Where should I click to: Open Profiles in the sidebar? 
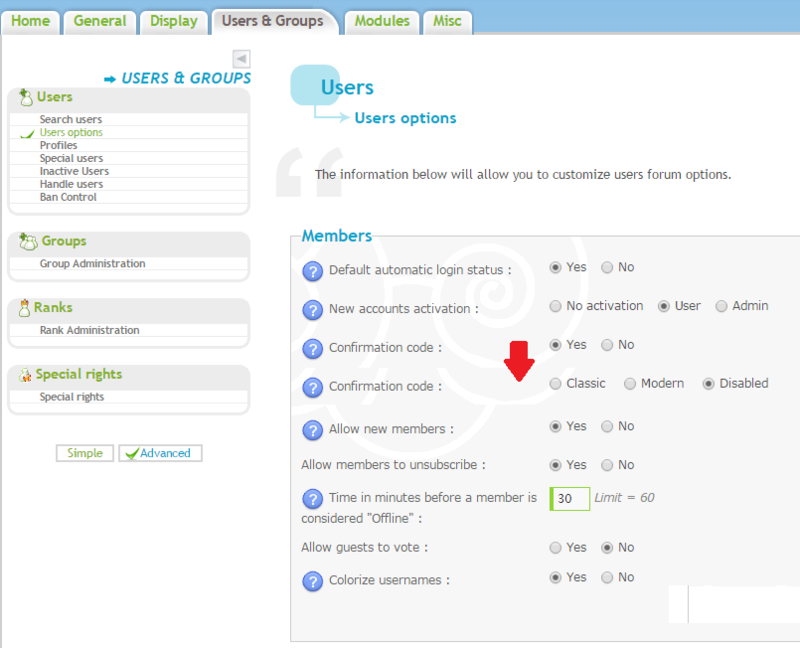59,145
